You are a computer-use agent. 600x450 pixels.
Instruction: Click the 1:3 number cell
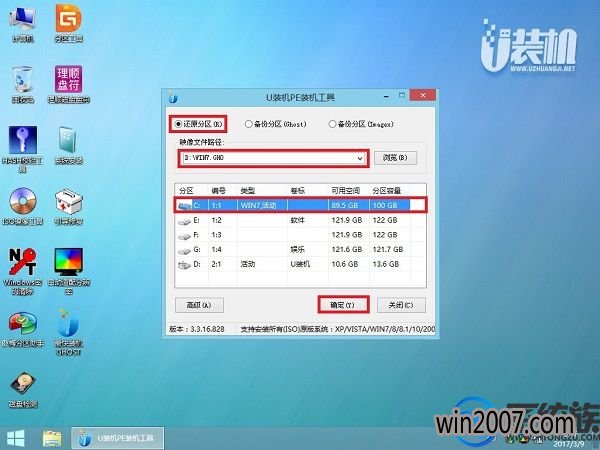[217, 235]
